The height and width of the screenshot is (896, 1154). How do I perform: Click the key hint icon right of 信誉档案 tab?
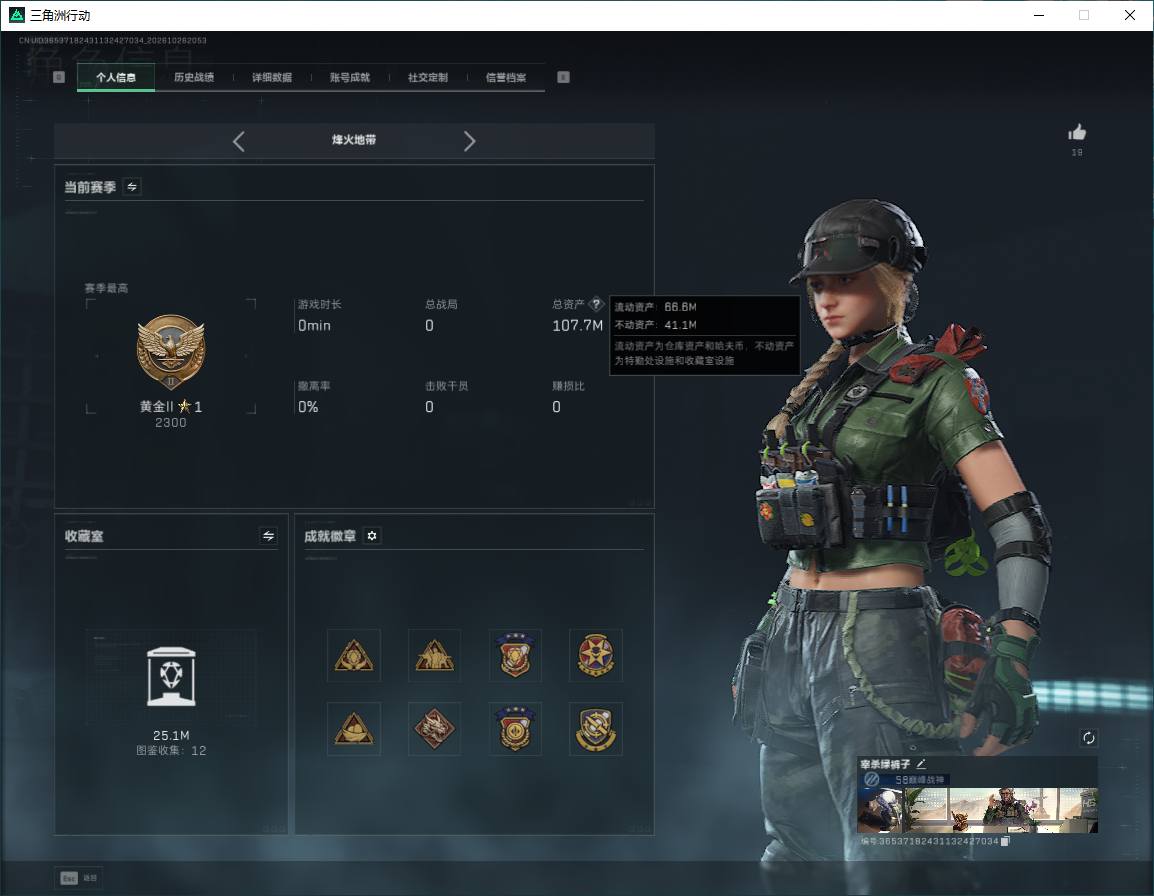563,77
